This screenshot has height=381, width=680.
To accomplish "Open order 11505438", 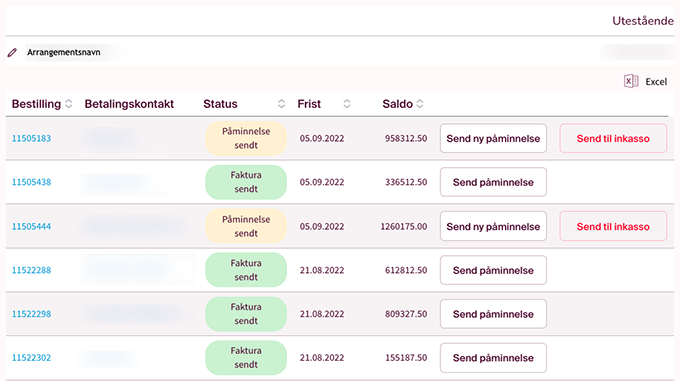I will [x=31, y=182].
